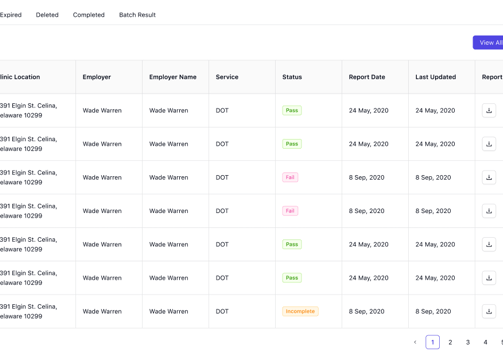The image size is (503, 360).
Task: Click the Pass badge in the first row
Action: [292, 110]
